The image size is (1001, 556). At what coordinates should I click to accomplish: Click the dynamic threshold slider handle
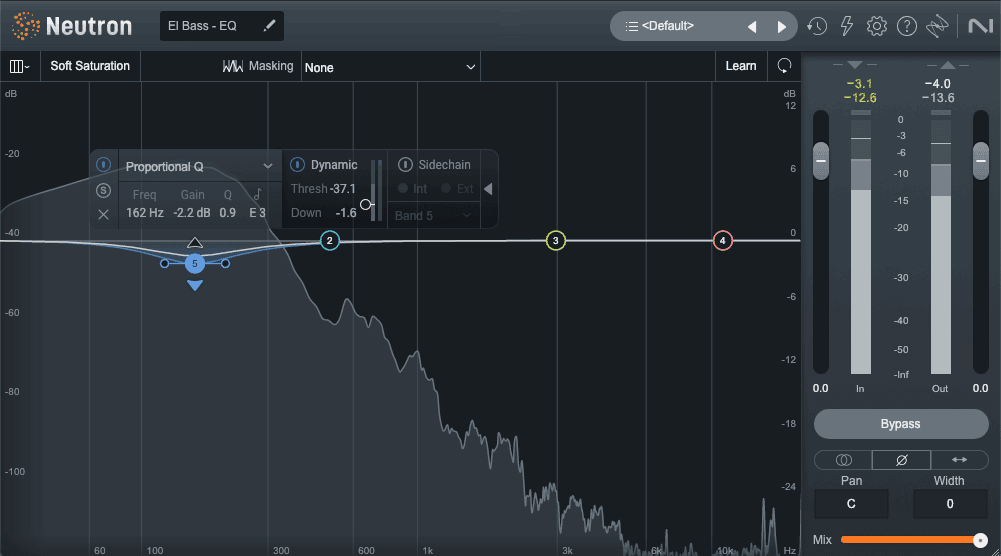coord(365,204)
